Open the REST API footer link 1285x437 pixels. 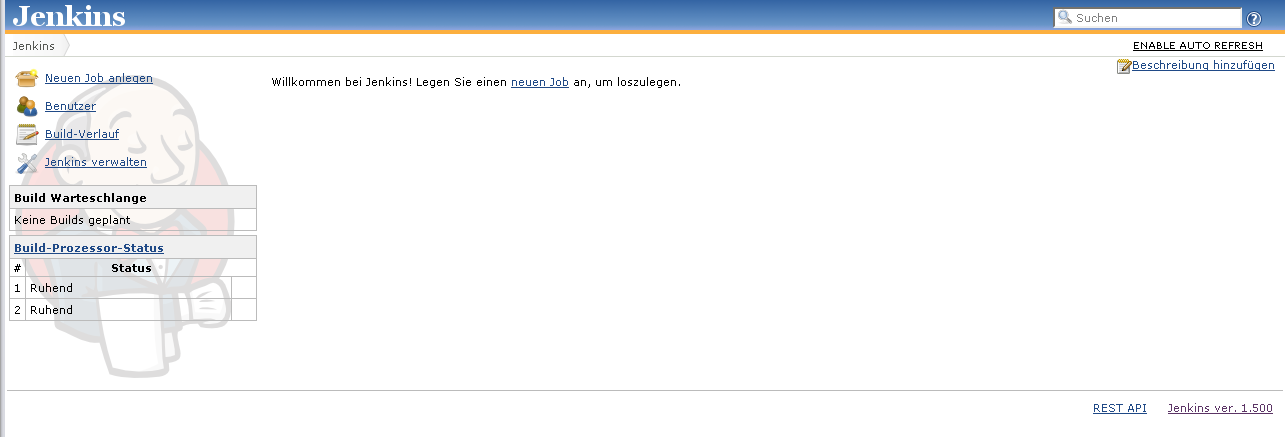coord(1119,408)
